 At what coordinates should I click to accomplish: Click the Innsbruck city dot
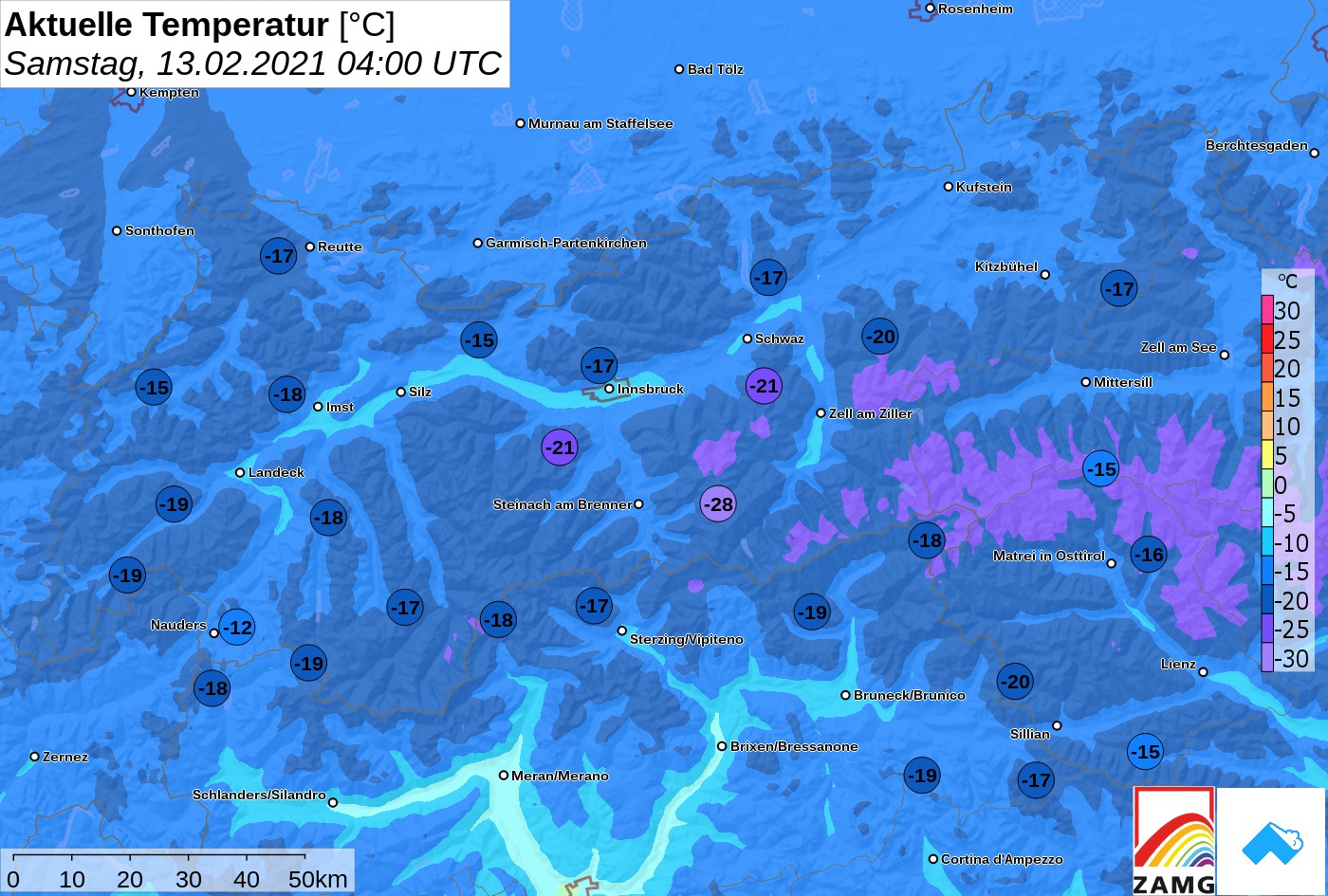609,389
